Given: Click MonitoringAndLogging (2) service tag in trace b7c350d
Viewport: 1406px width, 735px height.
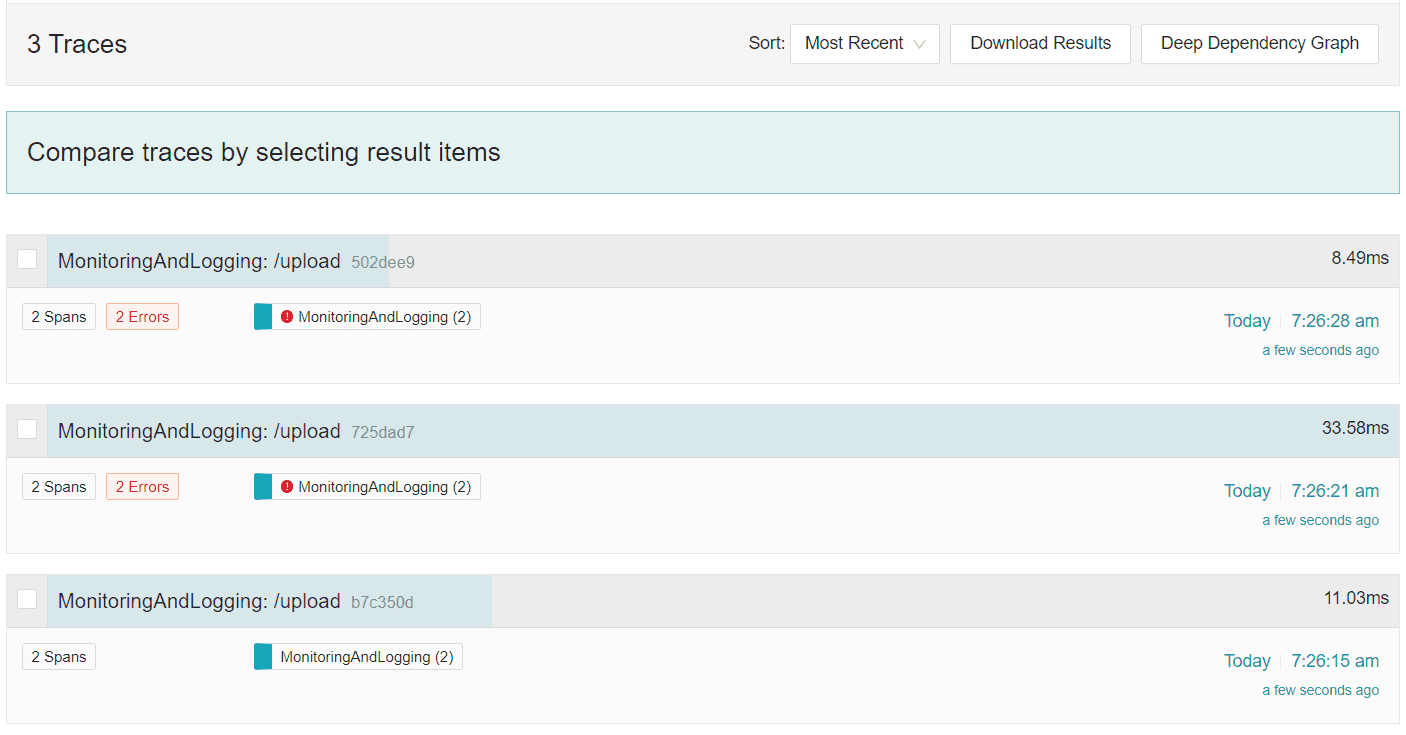Looking at the screenshot, I should pos(366,657).
